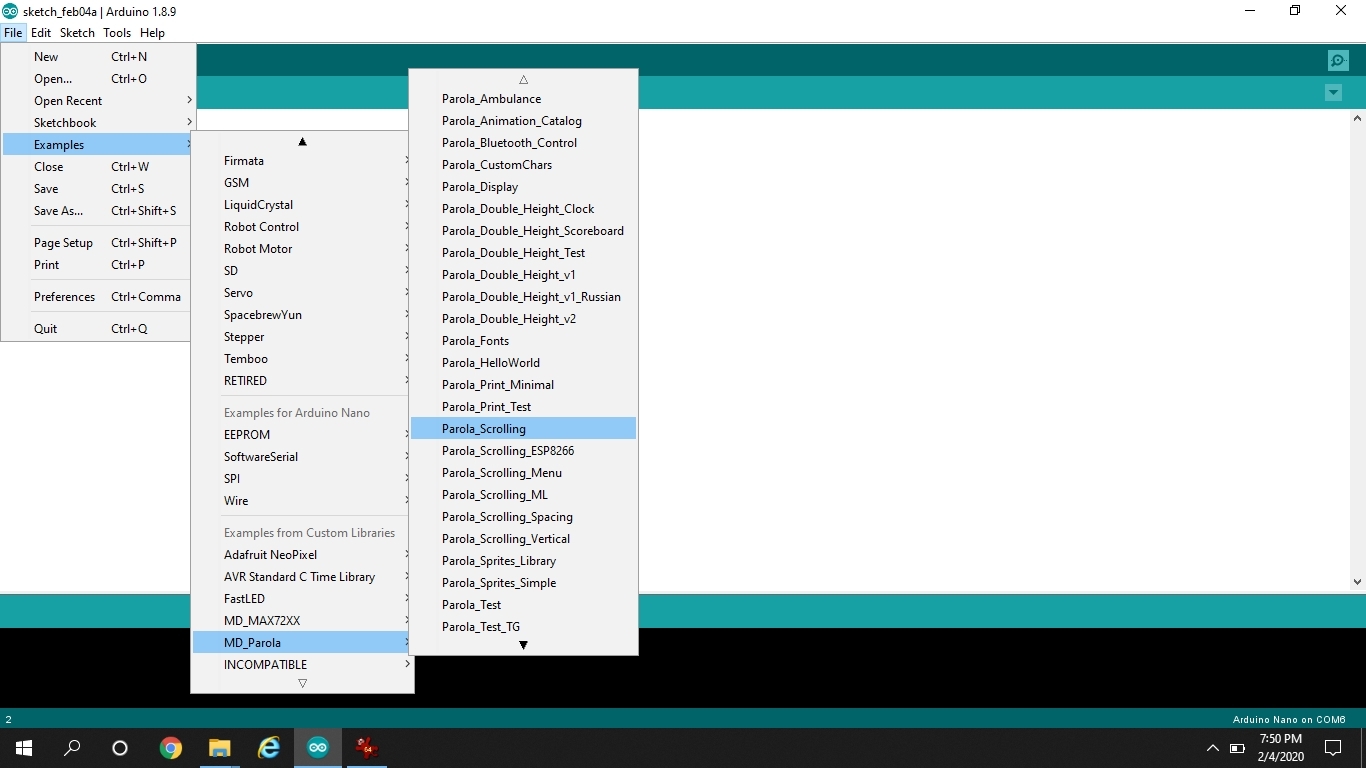The height and width of the screenshot is (768, 1366).
Task: Expand the LiquidCrystal examples submenu
Action: (x=302, y=205)
